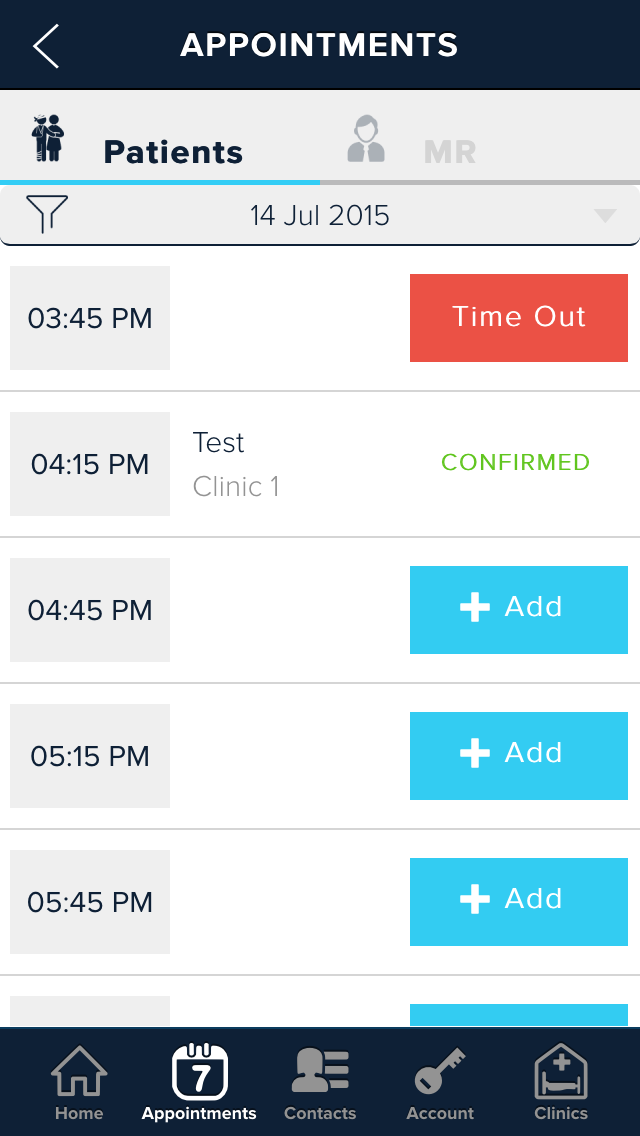The image size is (640, 1136).
Task: Switch to the MR tab
Action: click(x=450, y=152)
